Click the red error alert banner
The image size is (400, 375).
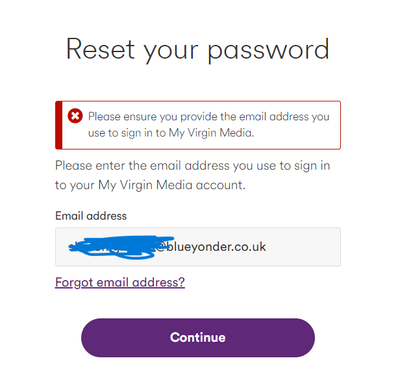point(198,125)
